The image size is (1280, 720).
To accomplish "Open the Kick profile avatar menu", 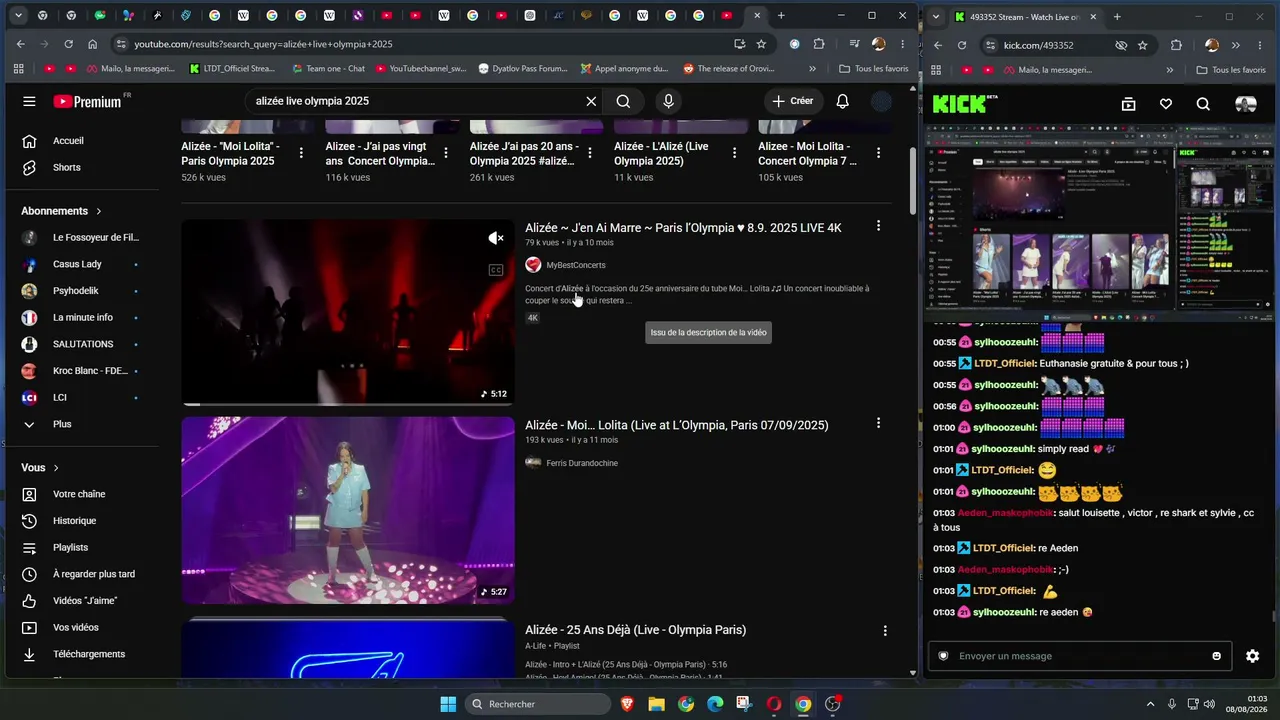I will 1245,104.
